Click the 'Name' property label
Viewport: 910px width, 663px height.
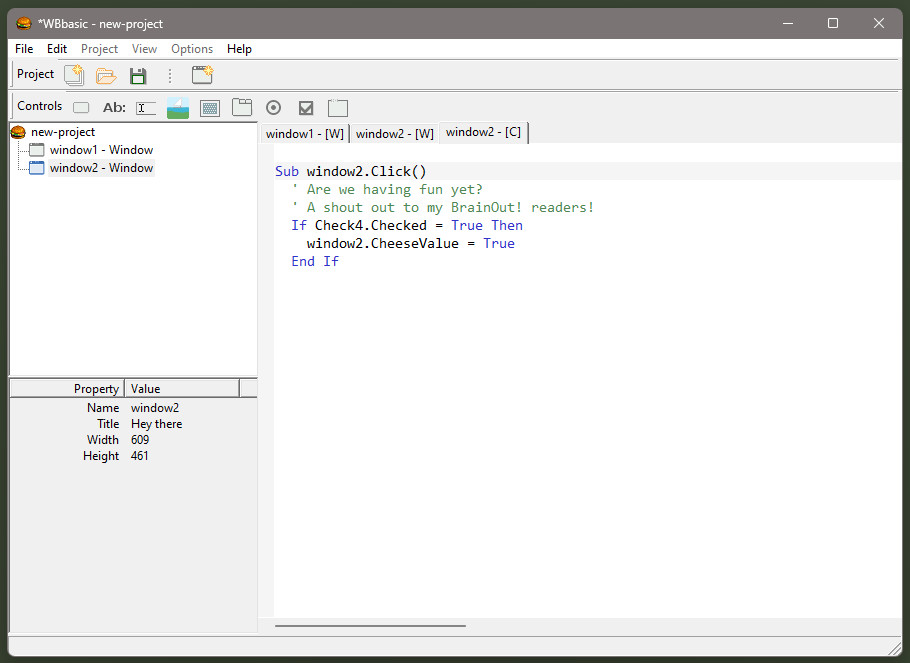(x=103, y=408)
